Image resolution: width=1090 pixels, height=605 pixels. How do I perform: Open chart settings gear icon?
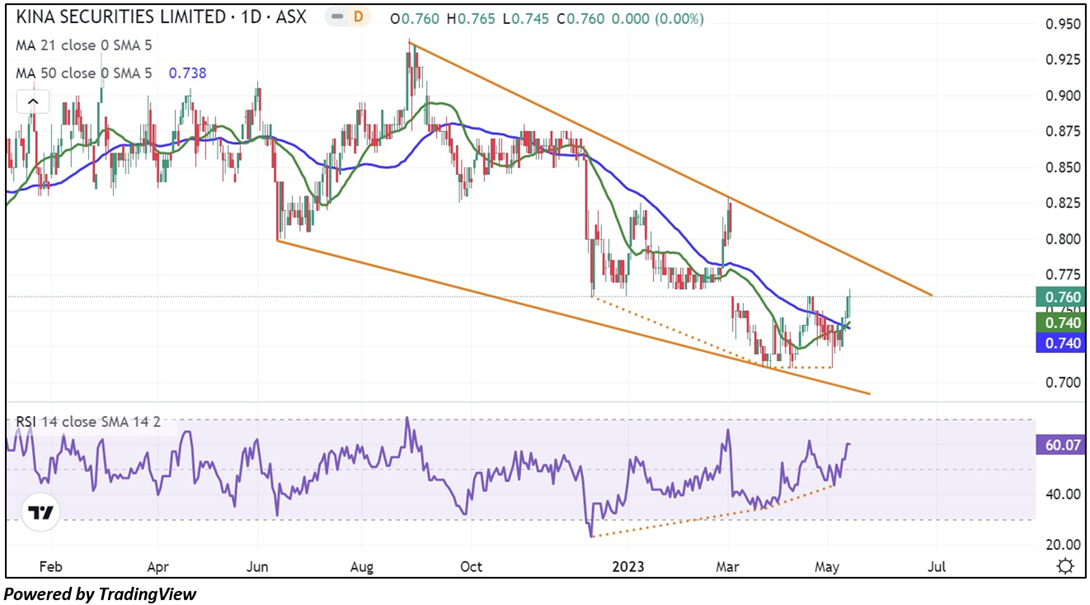(x=1064, y=566)
